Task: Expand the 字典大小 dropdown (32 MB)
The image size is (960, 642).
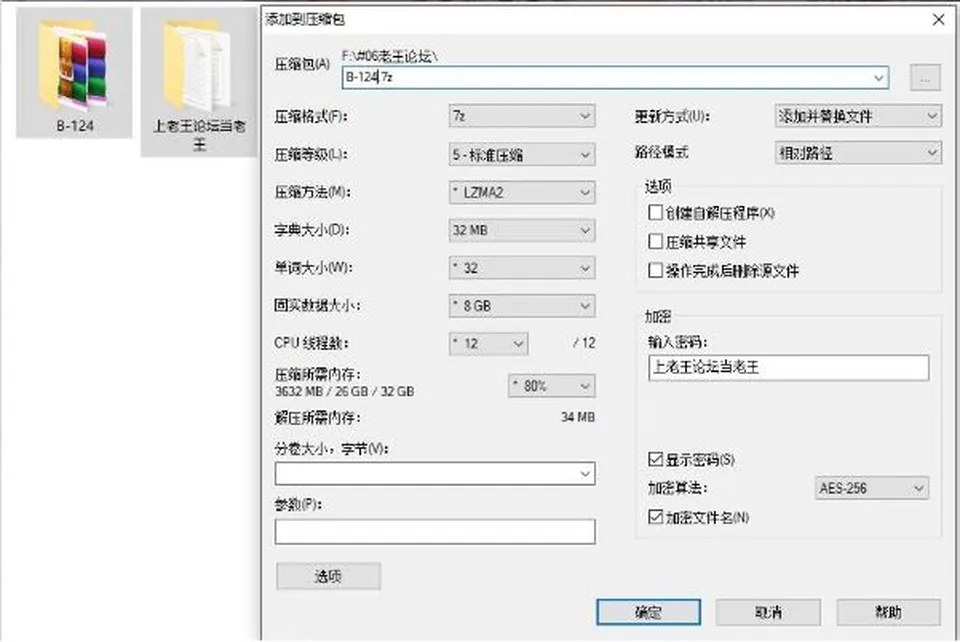Action: click(522, 231)
